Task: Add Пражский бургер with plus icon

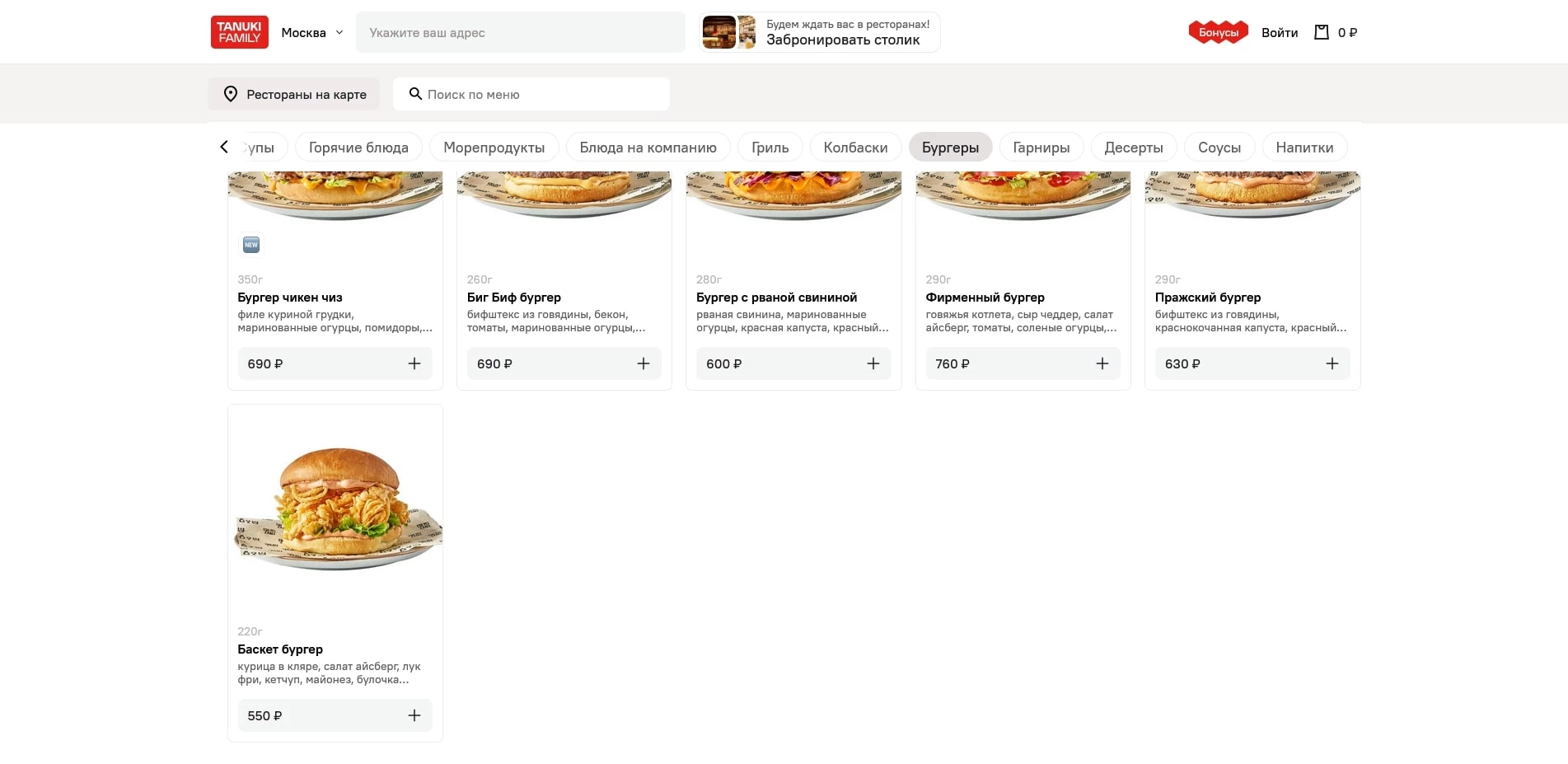Action: 1332,363
